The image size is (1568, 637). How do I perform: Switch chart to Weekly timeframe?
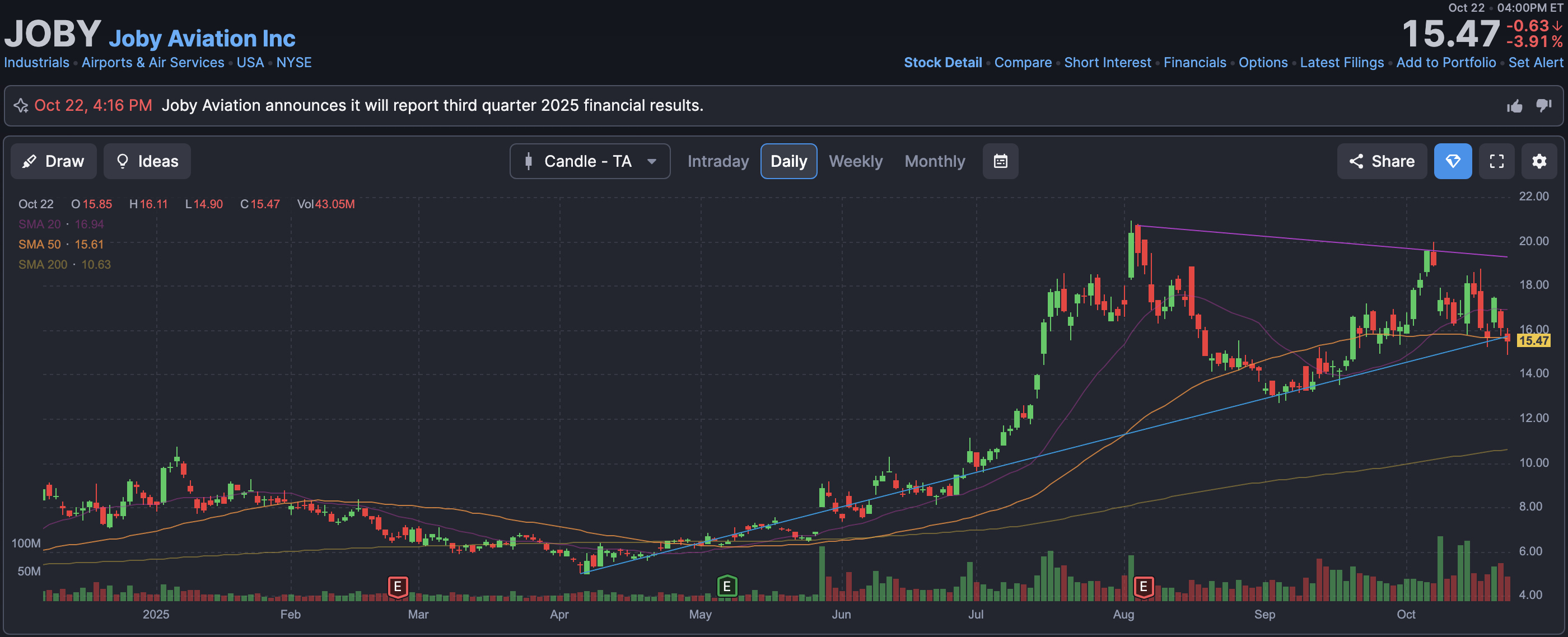tap(855, 161)
